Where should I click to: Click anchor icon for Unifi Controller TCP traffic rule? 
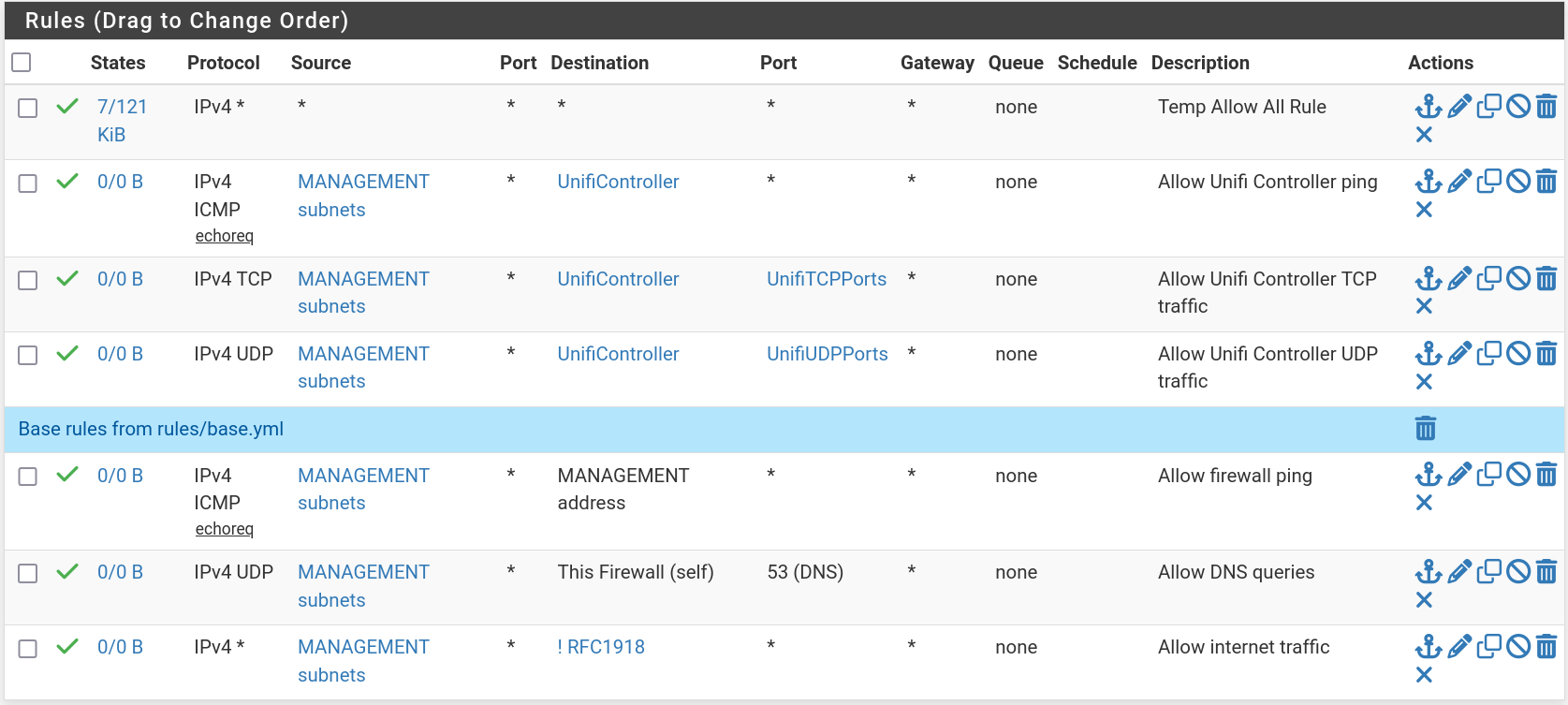1428,279
